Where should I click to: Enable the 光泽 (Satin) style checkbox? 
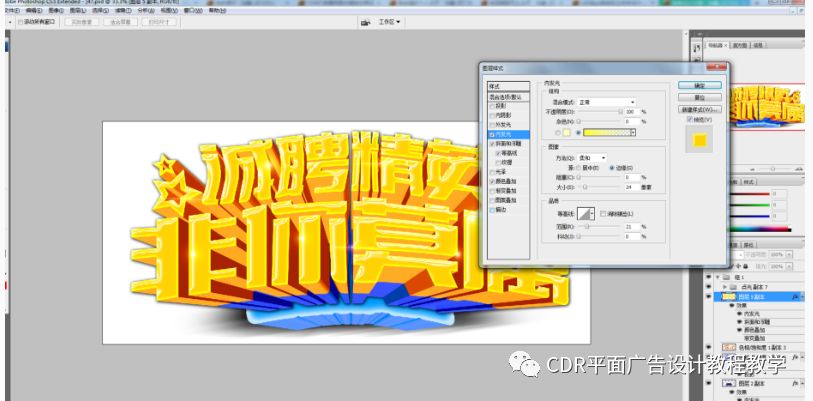coord(492,172)
